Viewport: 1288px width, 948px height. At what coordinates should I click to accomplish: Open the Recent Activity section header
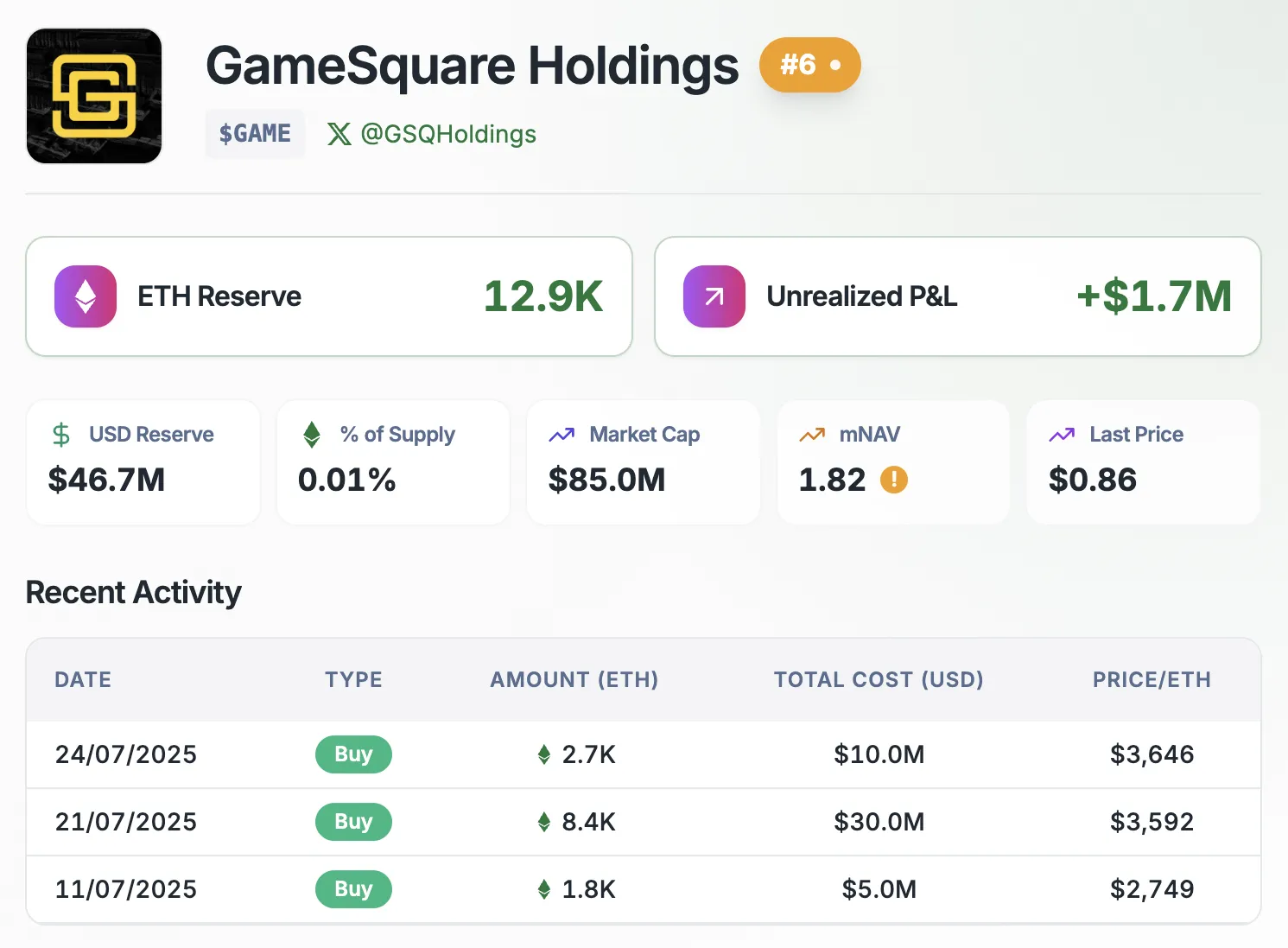pyautogui.click(x=133, y=592)
